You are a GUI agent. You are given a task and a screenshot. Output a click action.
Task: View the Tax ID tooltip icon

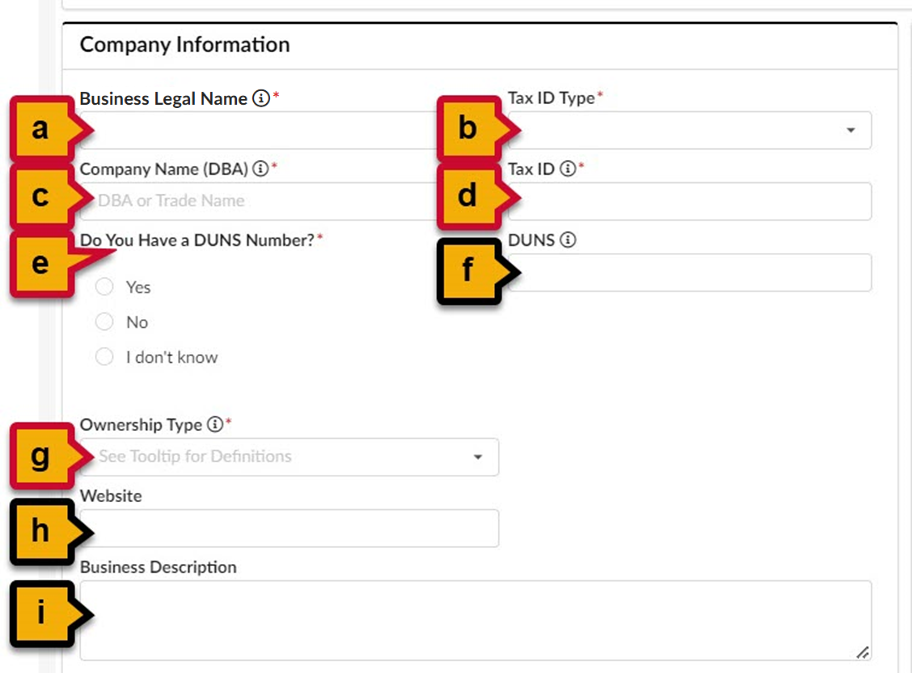[566, 169]
